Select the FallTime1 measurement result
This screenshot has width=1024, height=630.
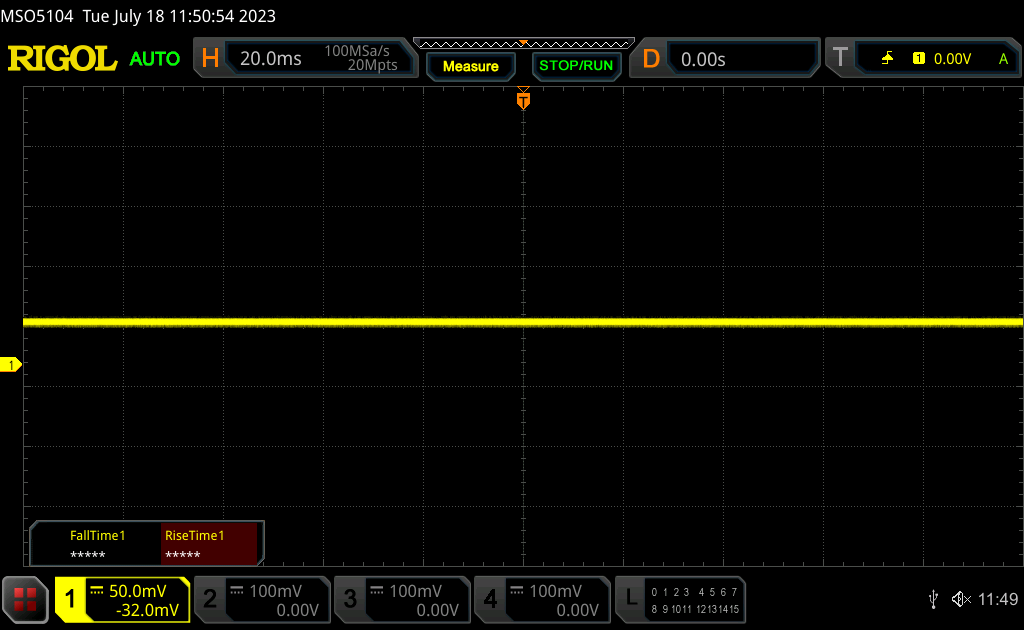point(97,544)
